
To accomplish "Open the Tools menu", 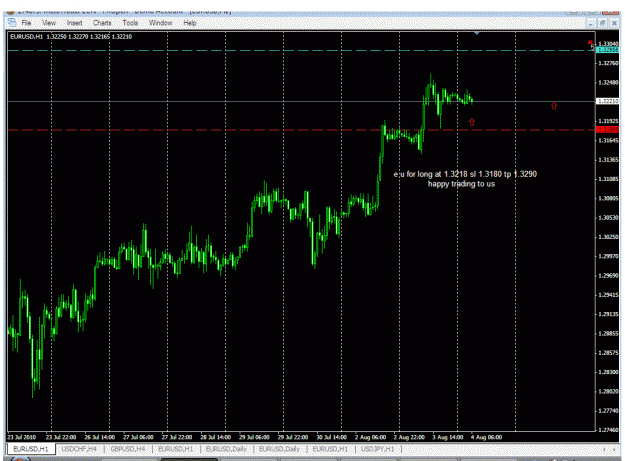I will tap(130, 23).
